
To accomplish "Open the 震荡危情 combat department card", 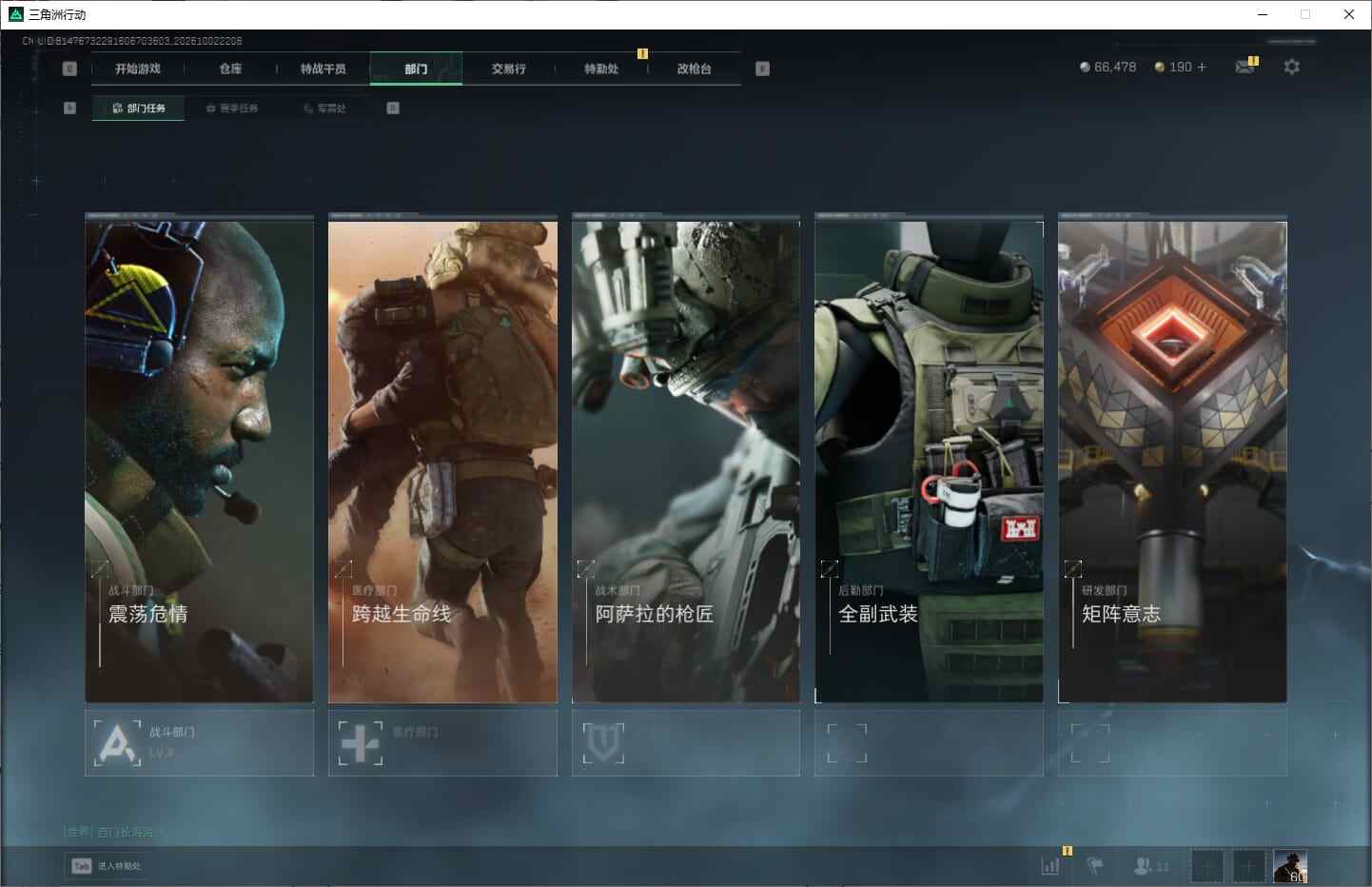I will 199,462.
